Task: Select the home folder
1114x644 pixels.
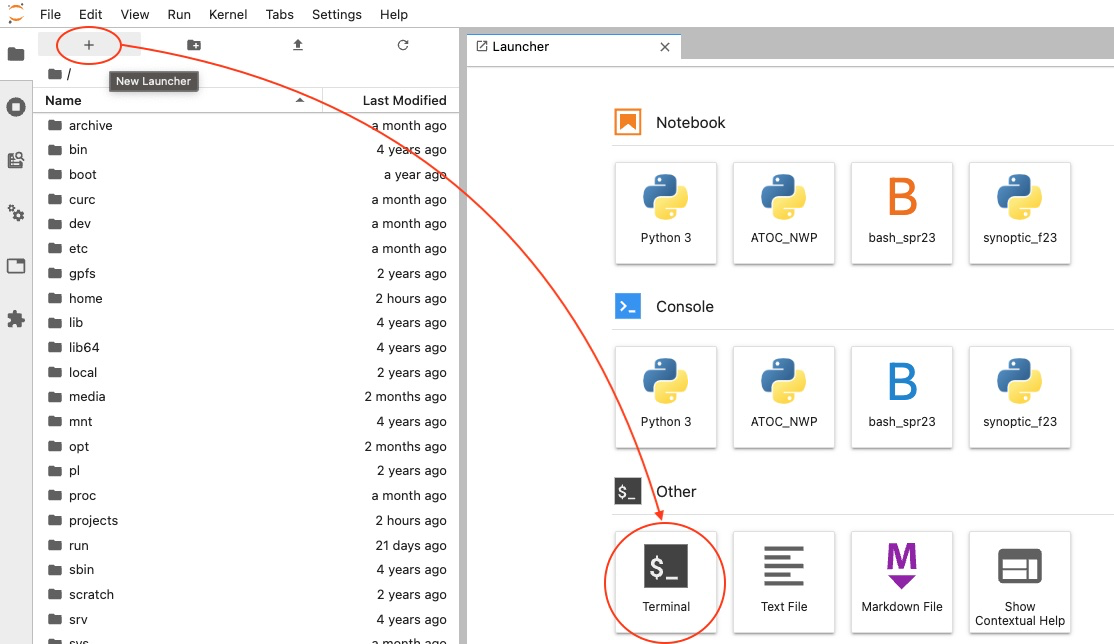Action: tap(247, 298)
